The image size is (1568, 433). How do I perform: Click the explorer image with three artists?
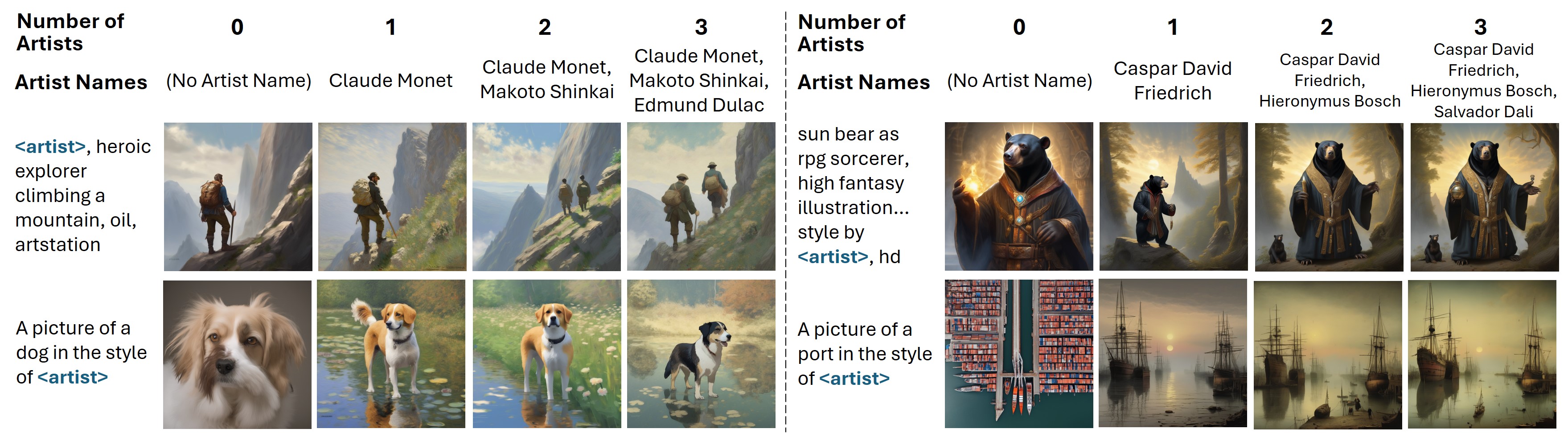pos(701,197)
